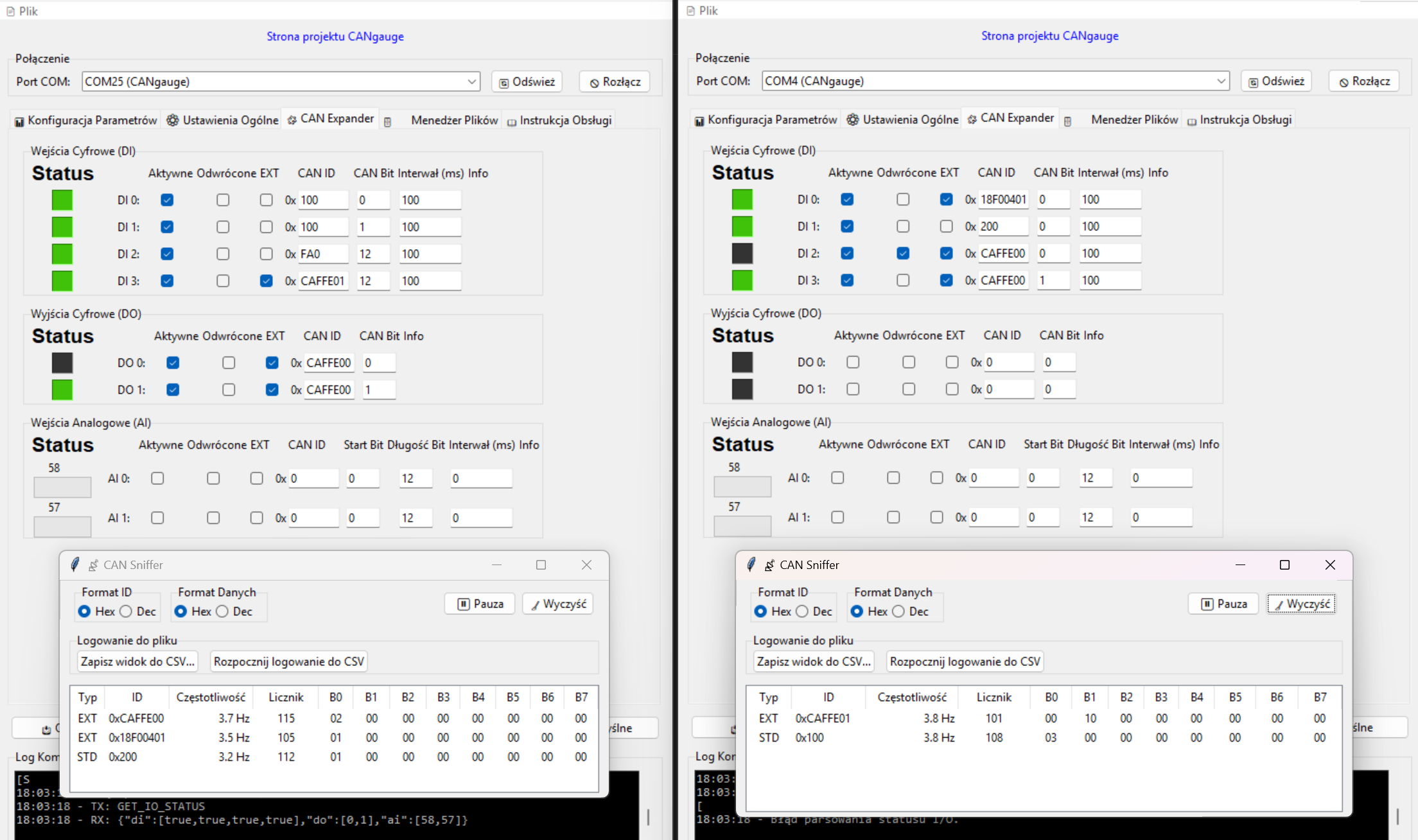Click Plik menu in left window
1418x840 pixels.
(x=22, y=11)
